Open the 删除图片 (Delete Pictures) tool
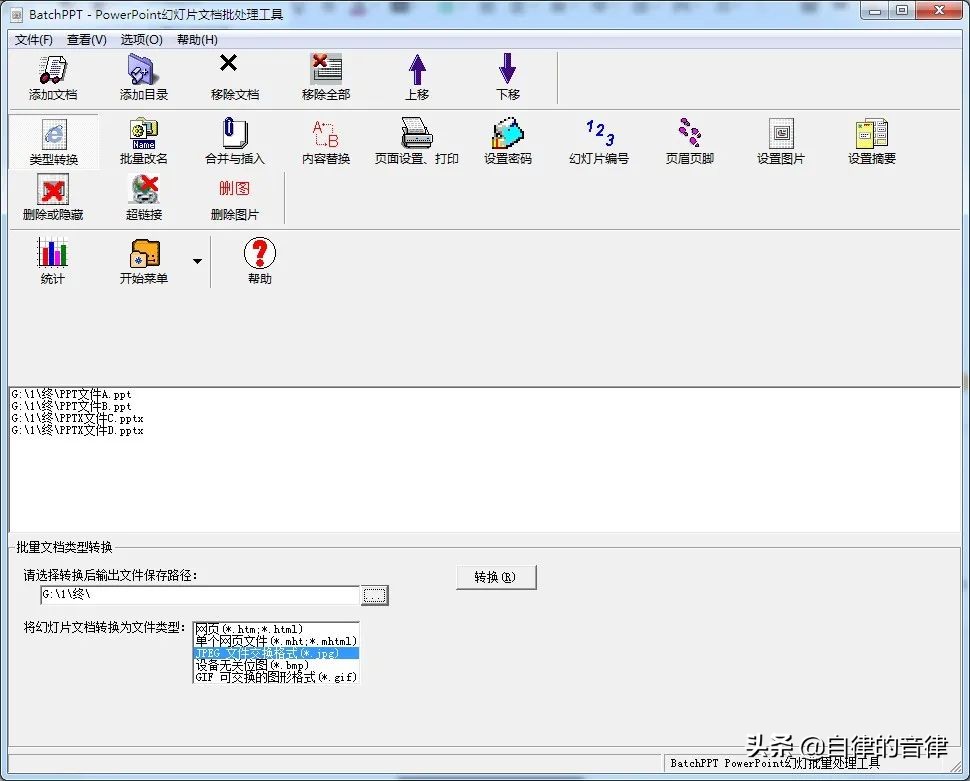This screenshot has height=781, width=970. tap(234, 198)
